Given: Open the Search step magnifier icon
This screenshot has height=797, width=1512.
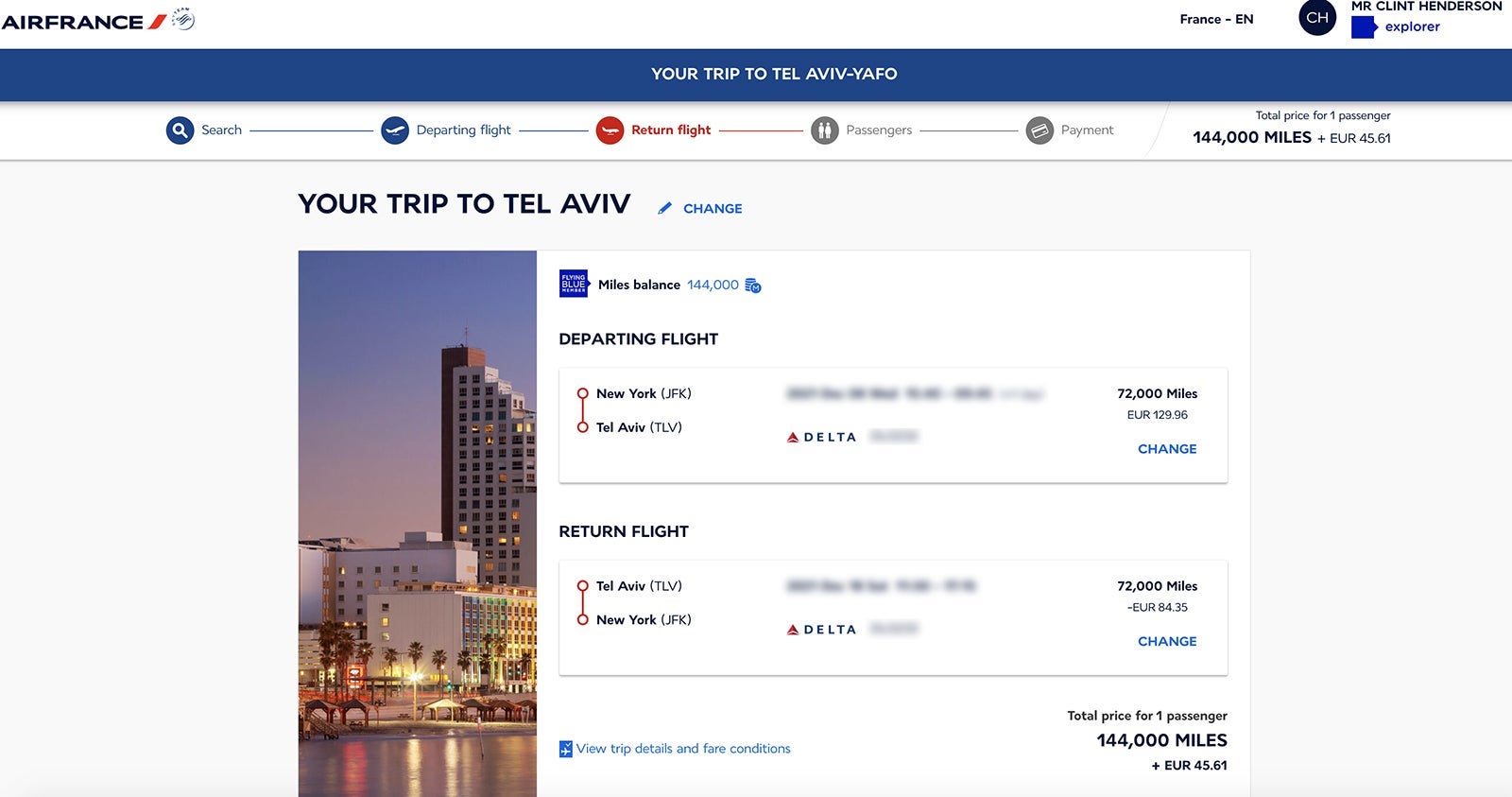Looking at the screenshot, I should (x=180, y=130).
